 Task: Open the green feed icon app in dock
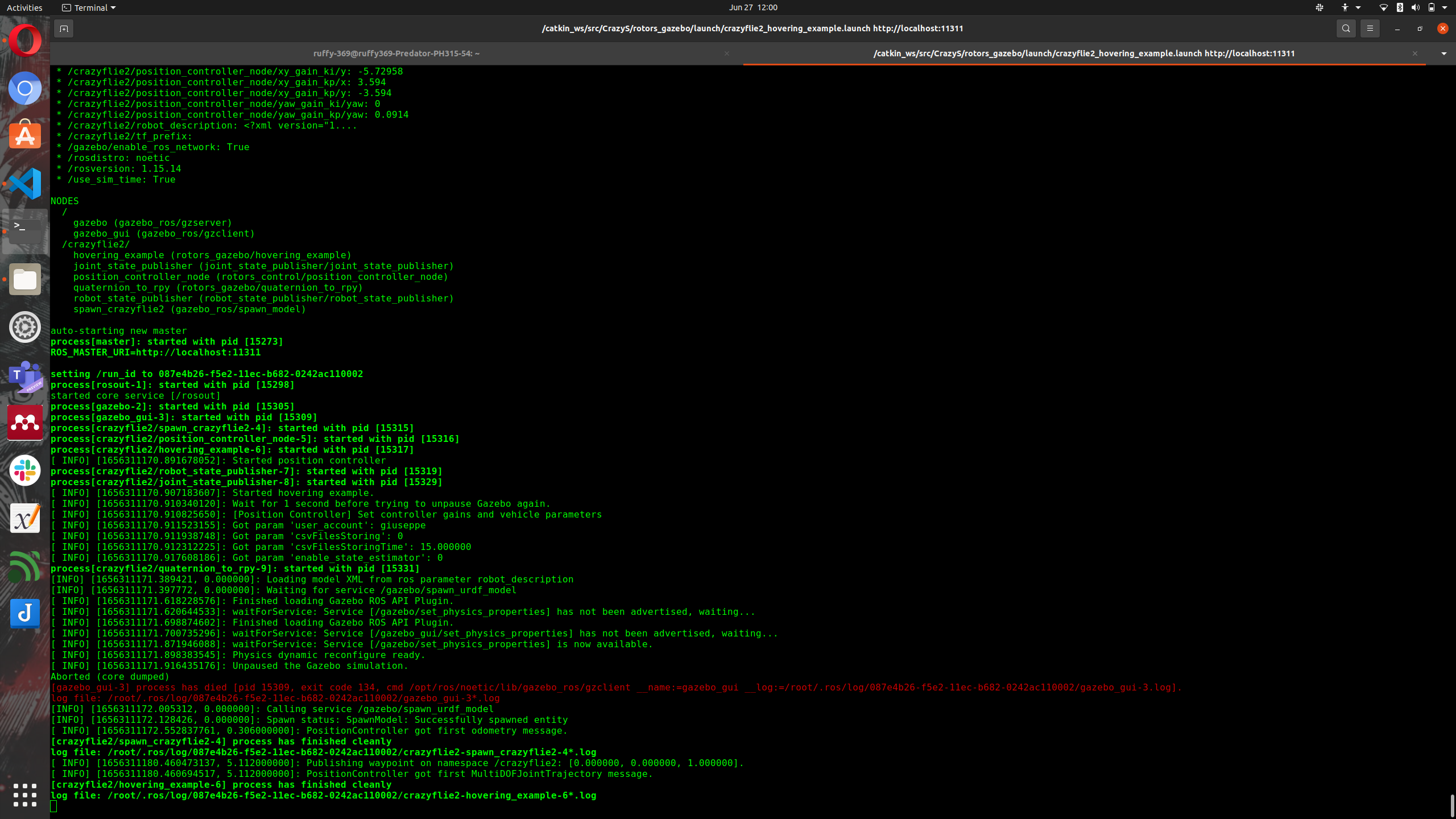coord(25,566)
